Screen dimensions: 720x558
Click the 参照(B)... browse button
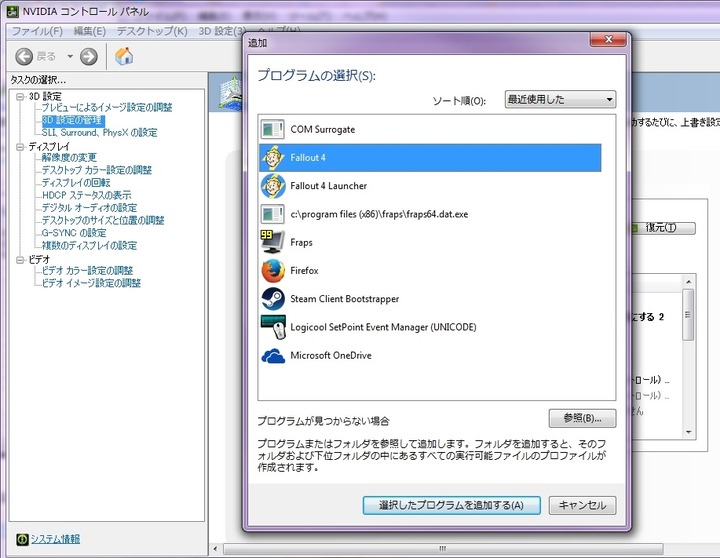coord(582,418)
